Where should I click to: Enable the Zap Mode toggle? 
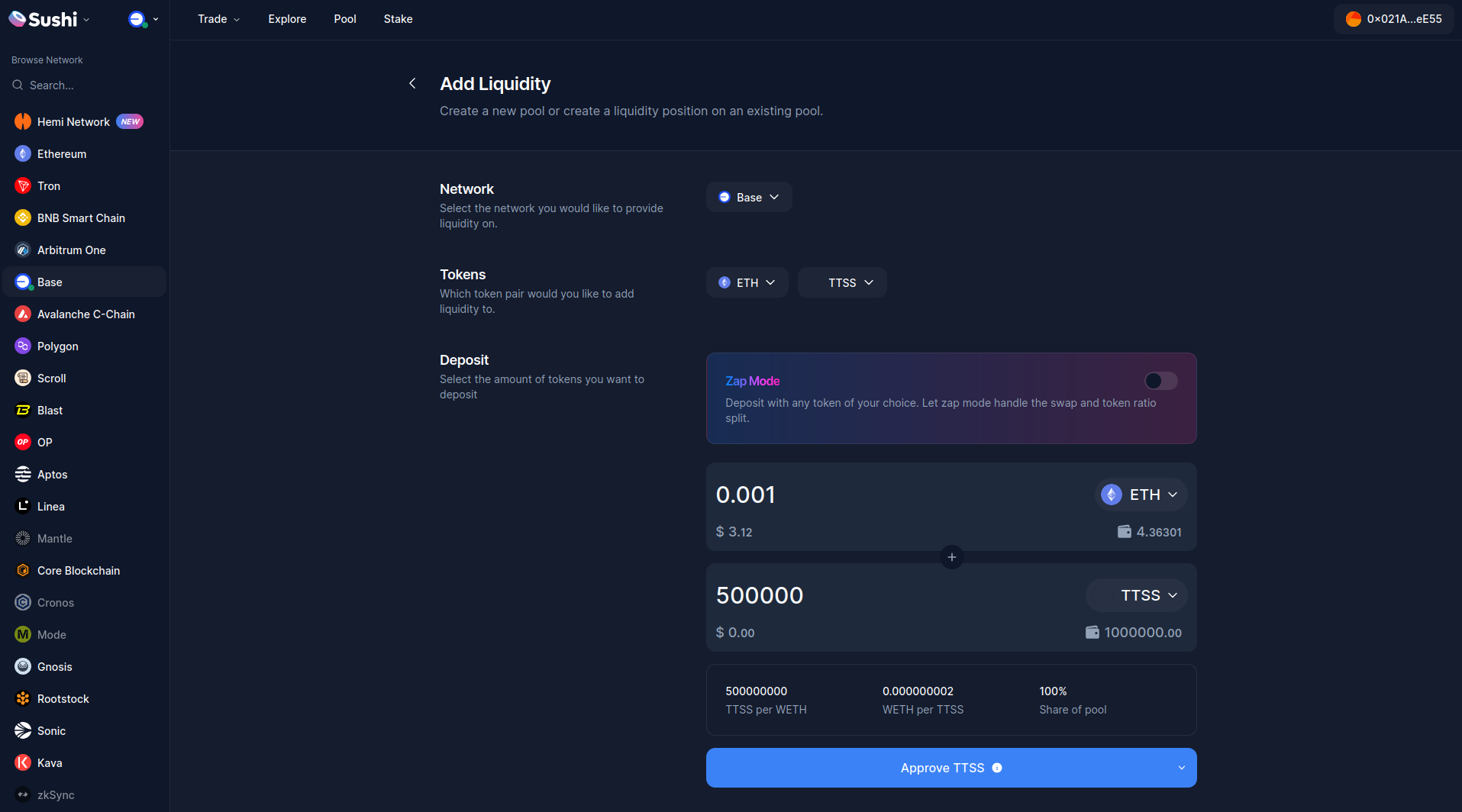click(1160, 381)
